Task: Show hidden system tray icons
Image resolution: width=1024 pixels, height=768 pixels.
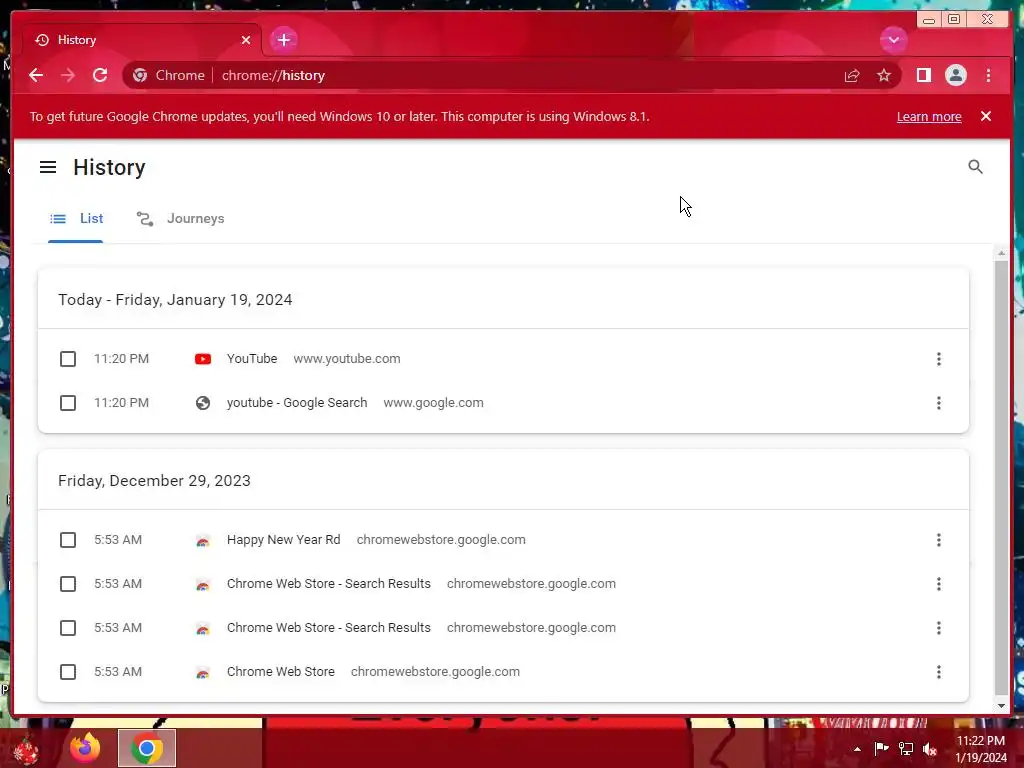Action: (x=857, y=750)
